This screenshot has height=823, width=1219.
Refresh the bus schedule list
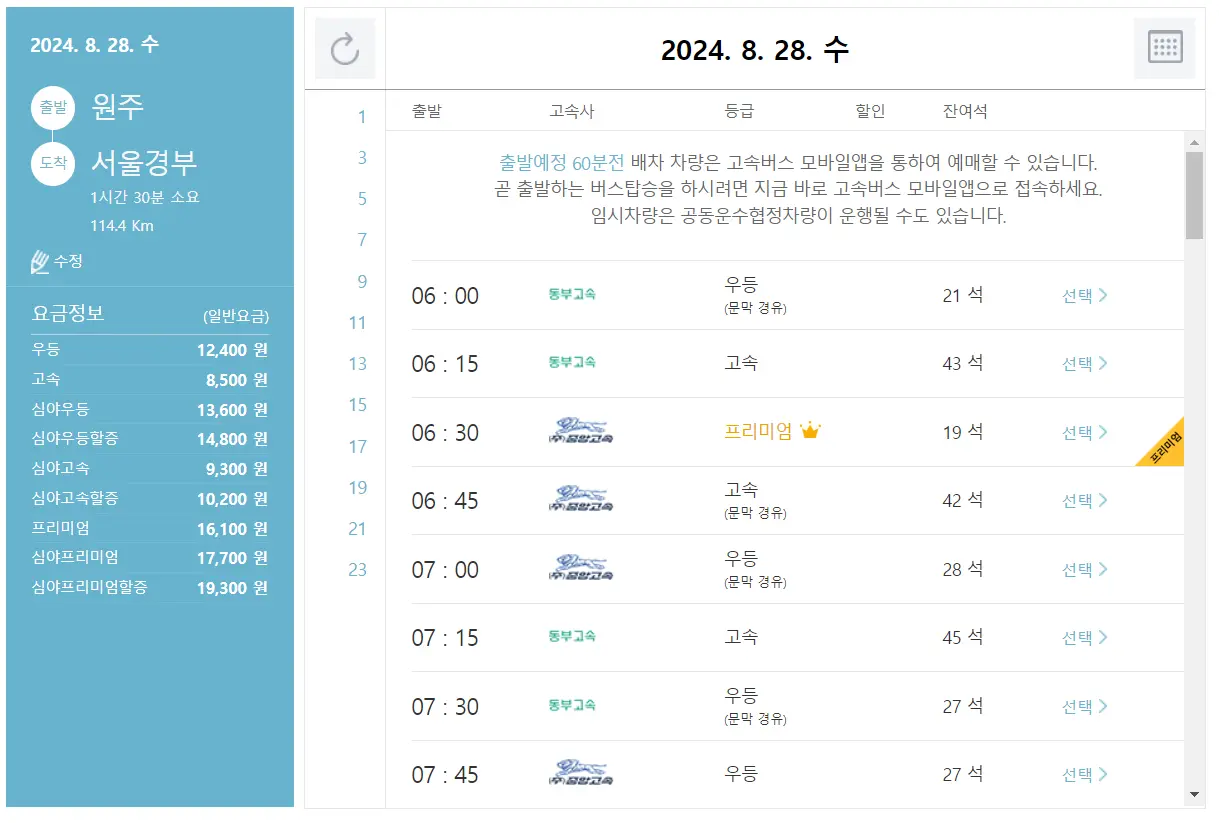[344, 46]
